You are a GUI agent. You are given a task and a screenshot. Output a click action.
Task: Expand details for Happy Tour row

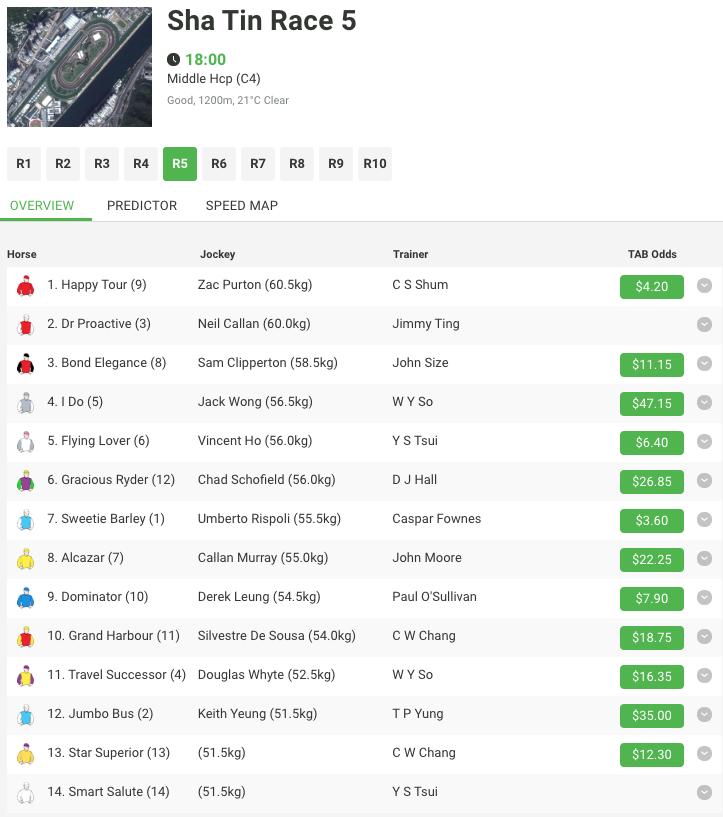704,285
